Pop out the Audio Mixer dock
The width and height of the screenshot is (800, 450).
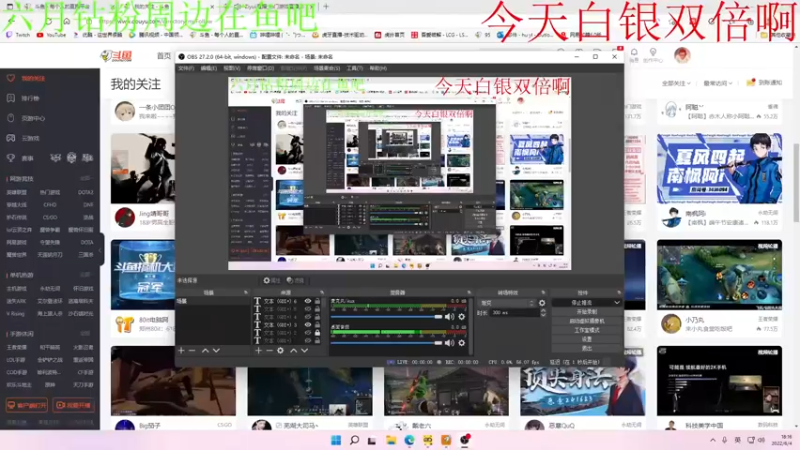pyautogui.click(x=469, y=292)
